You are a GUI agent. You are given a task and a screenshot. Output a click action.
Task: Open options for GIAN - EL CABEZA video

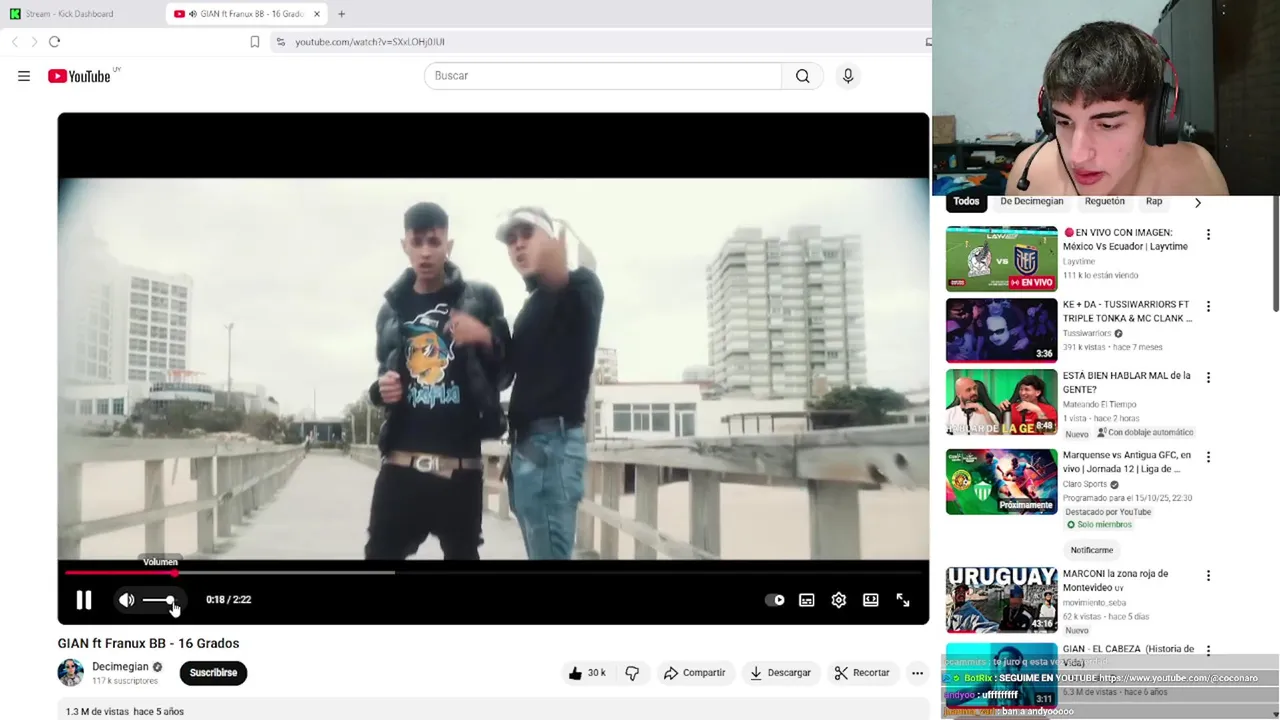pyautogui.click(x=1208, y=652)
